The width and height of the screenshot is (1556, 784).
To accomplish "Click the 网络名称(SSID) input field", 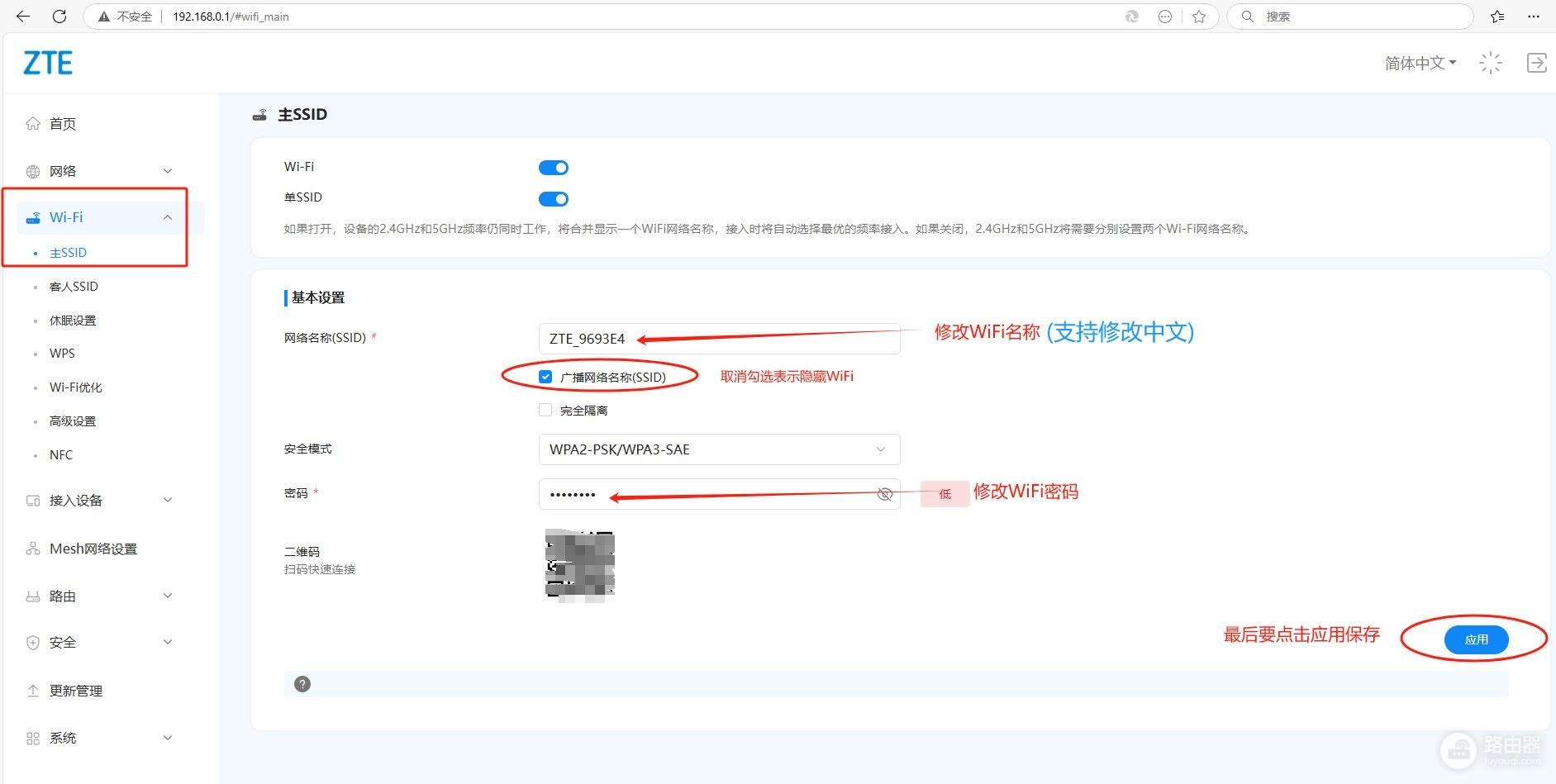I will [x=719, y=339].
